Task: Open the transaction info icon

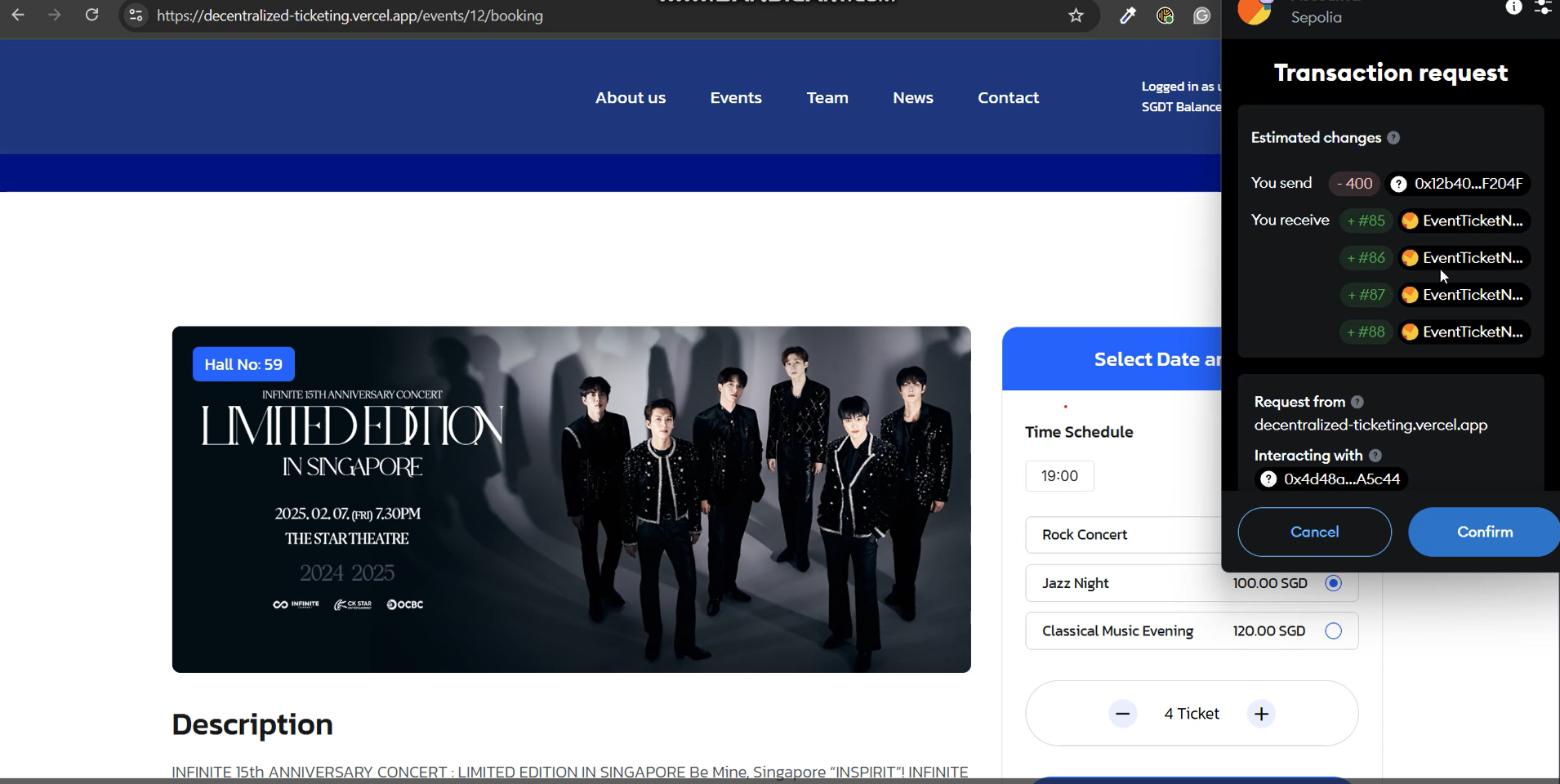Action: (1513, 8)
